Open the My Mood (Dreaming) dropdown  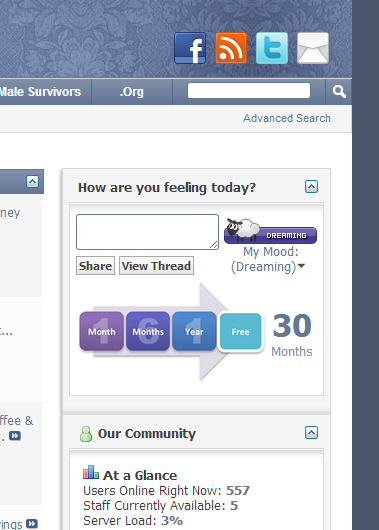pos(268,259)
